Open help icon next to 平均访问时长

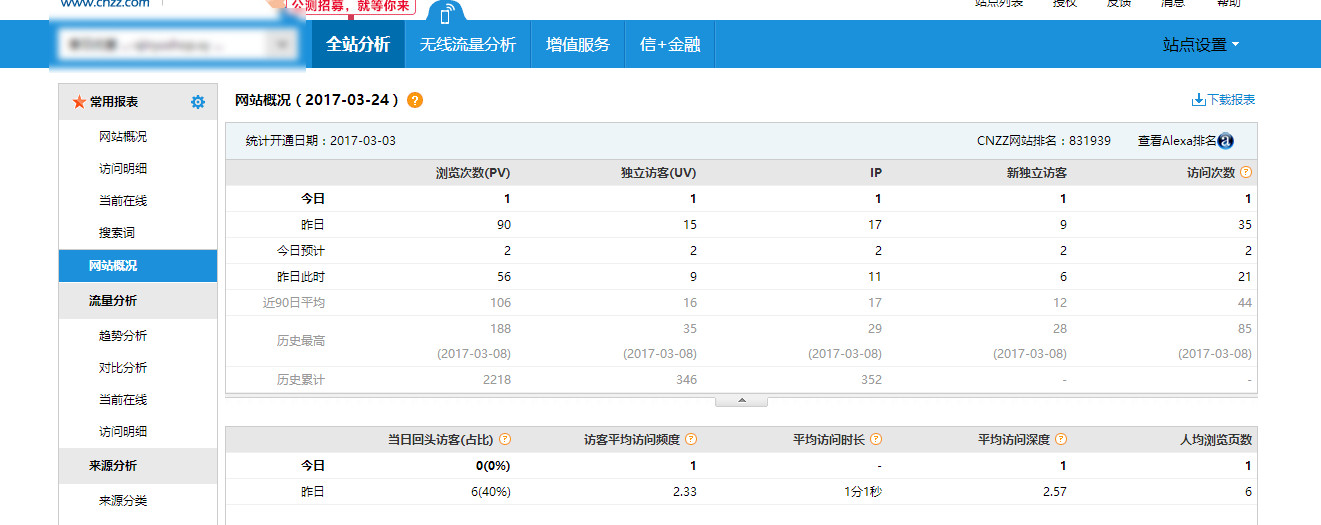pos(876,439)
